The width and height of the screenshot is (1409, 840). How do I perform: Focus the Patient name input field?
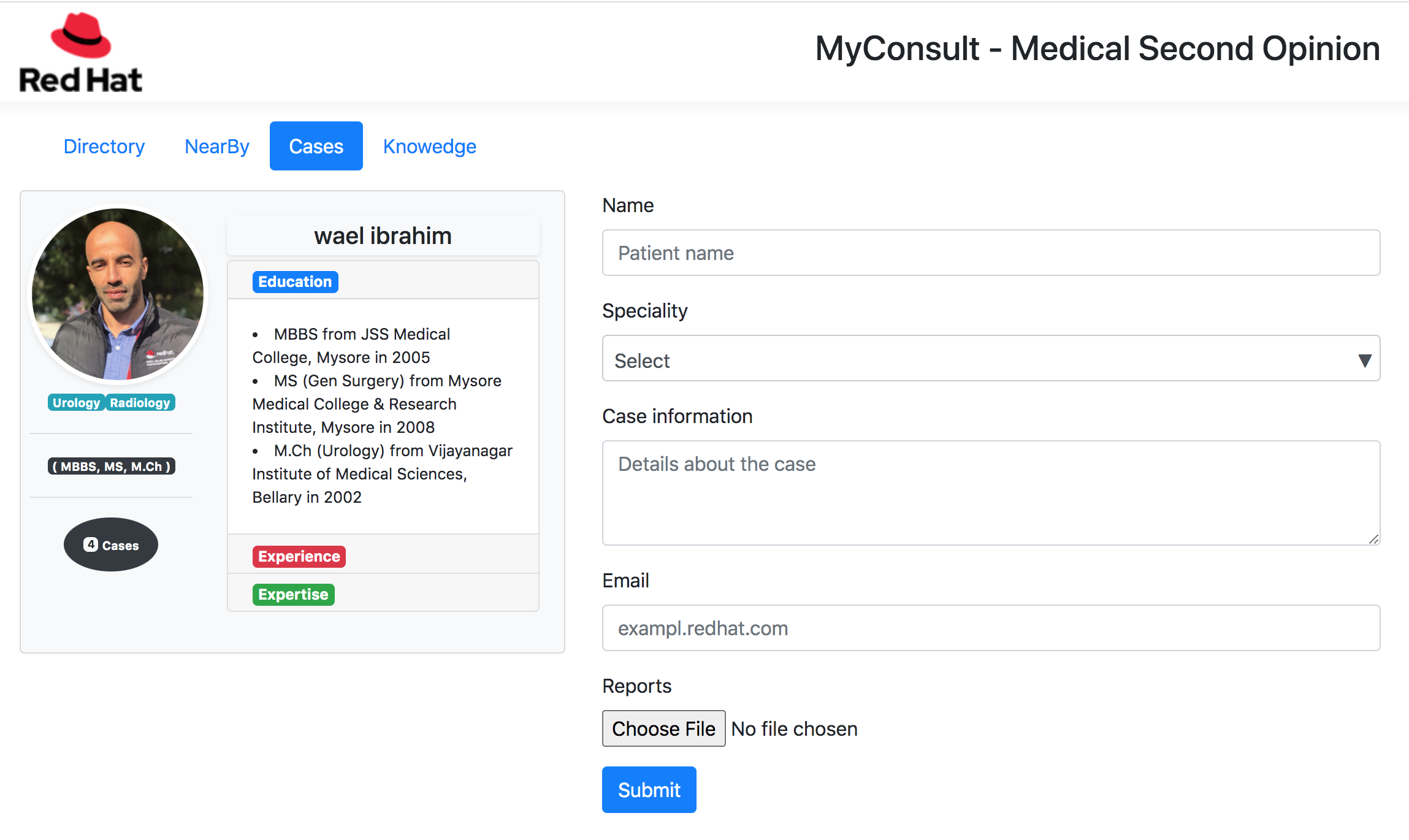coord(991,253)
